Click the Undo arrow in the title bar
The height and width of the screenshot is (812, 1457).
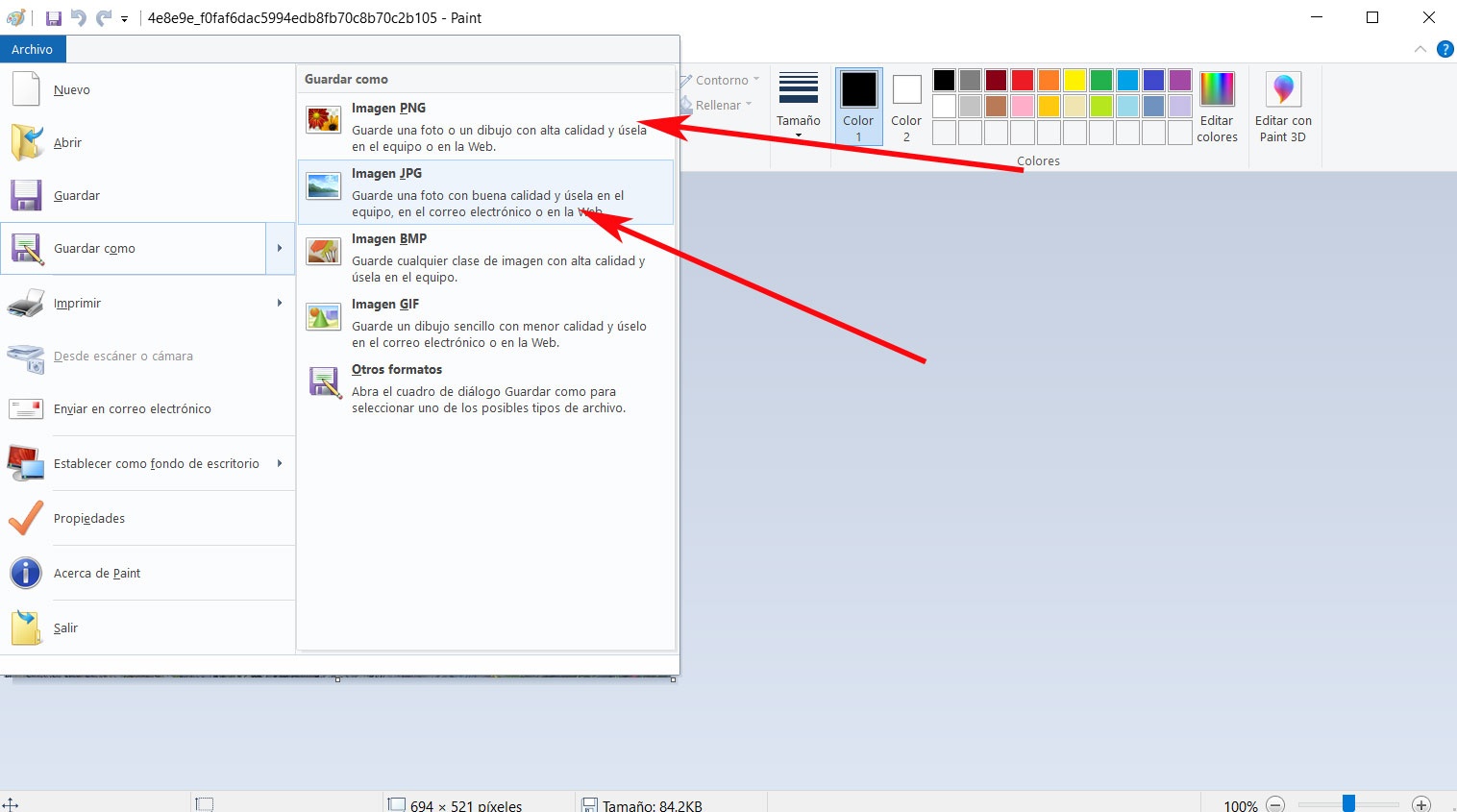coord(79,18)
